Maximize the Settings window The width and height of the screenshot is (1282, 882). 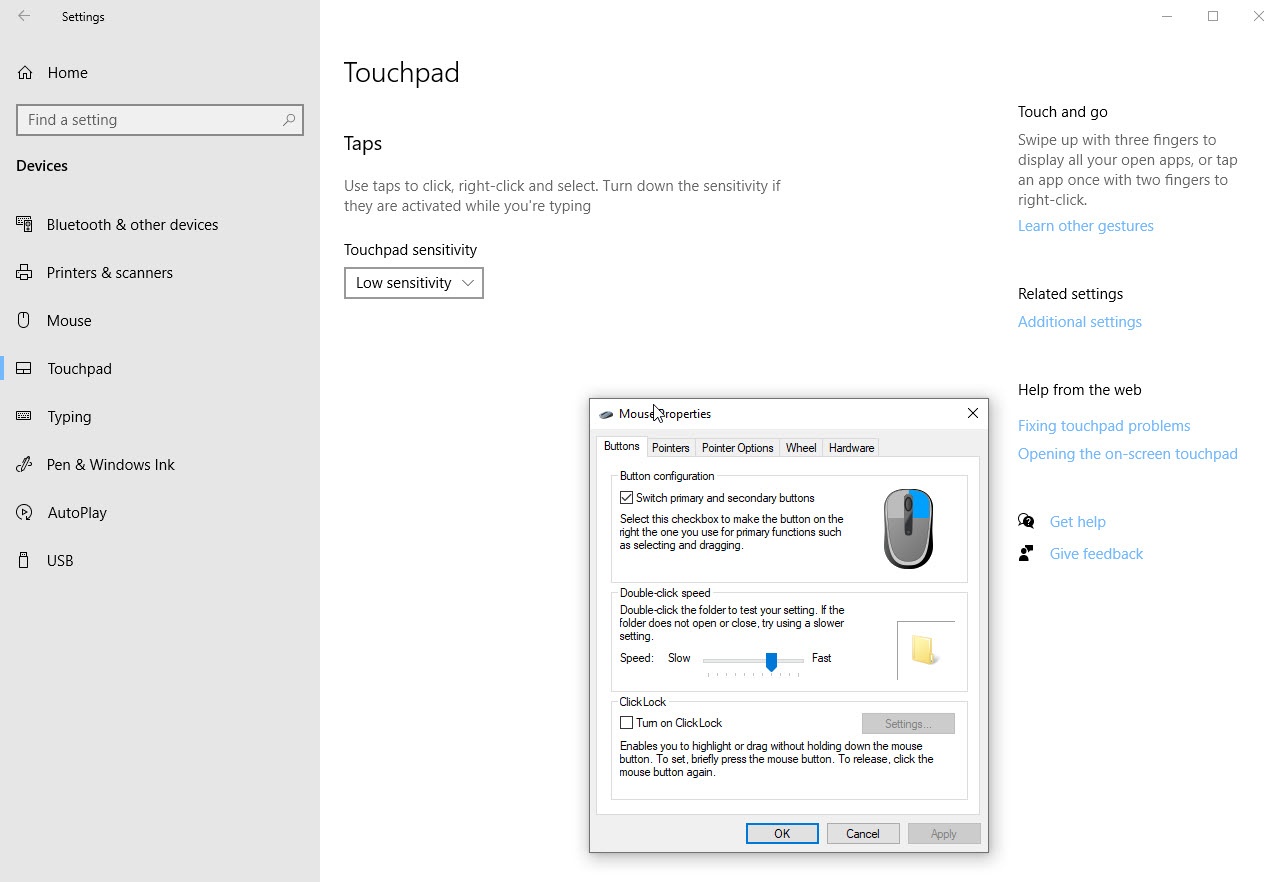1213,16
